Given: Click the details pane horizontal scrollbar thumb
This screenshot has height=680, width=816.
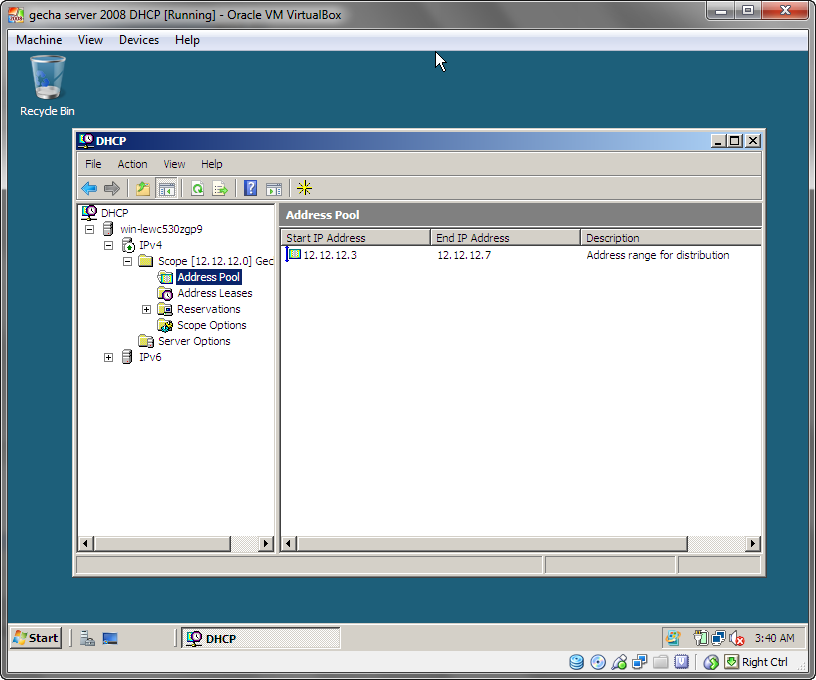Looking at the screenshot, I should click(492, 544).
